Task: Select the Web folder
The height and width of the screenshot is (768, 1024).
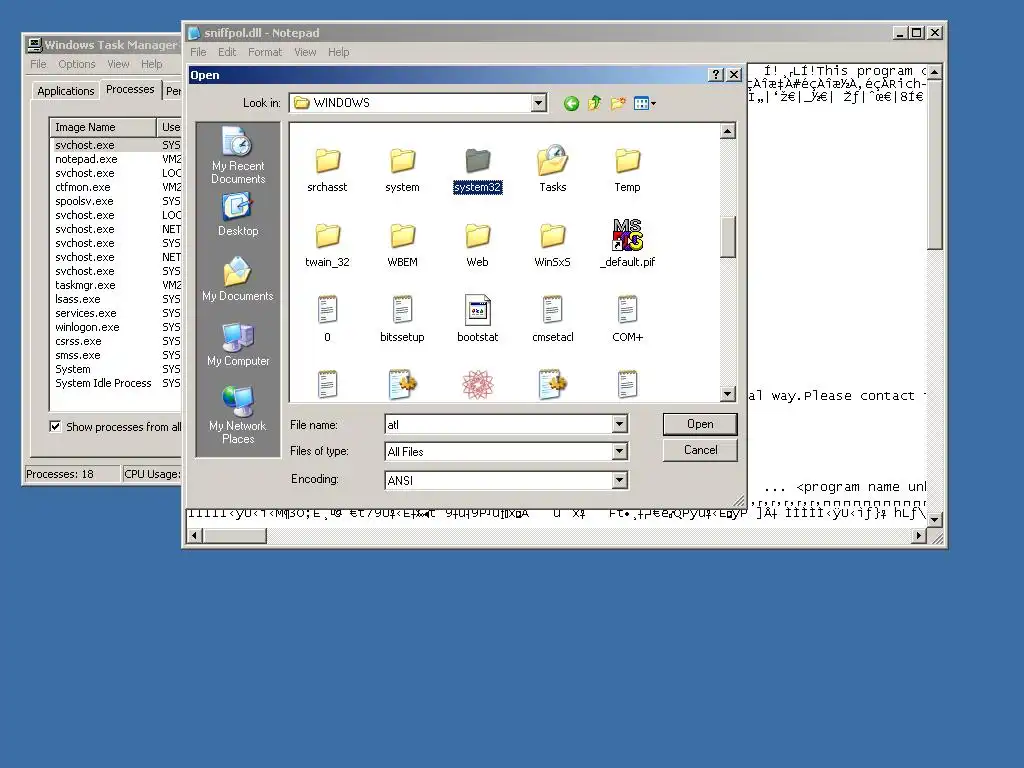Action: pos(477,246)
